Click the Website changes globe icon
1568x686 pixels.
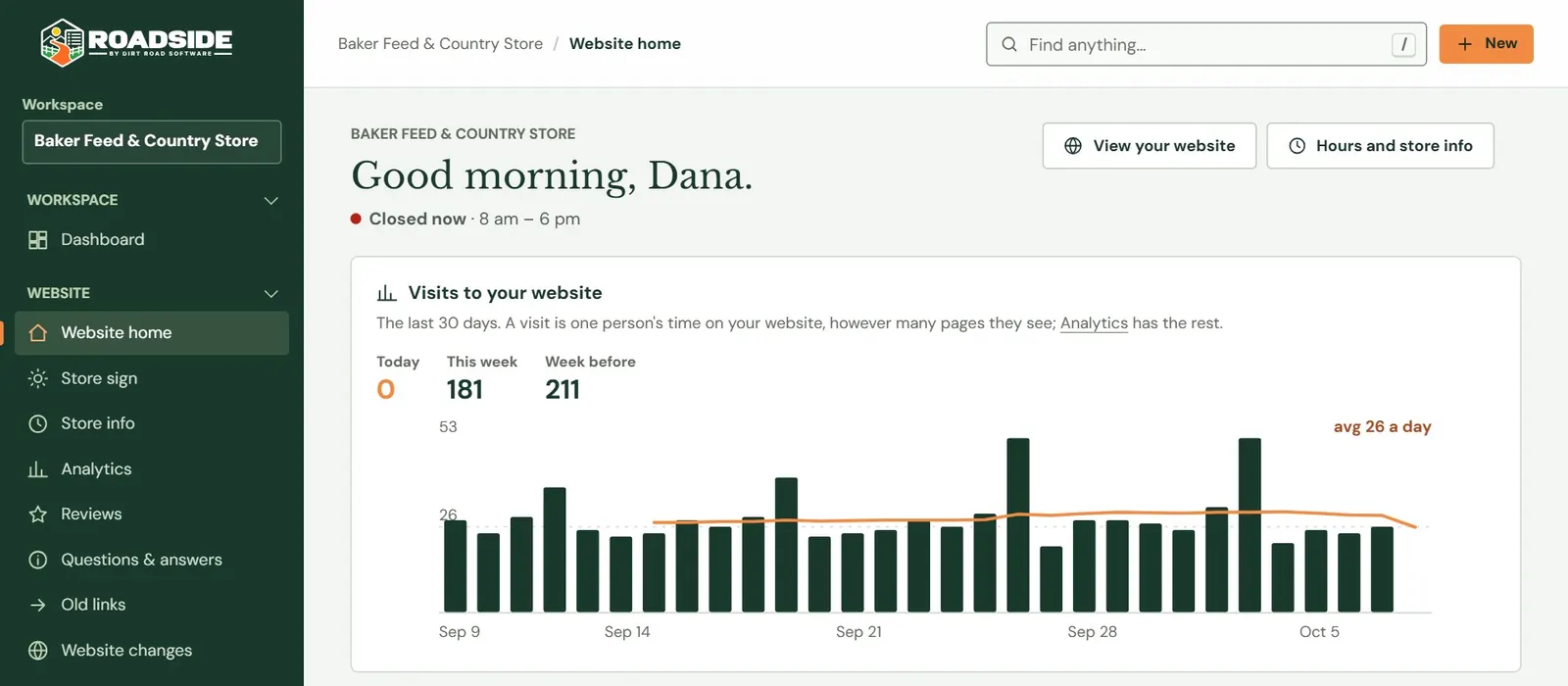(x=38, y=651)
